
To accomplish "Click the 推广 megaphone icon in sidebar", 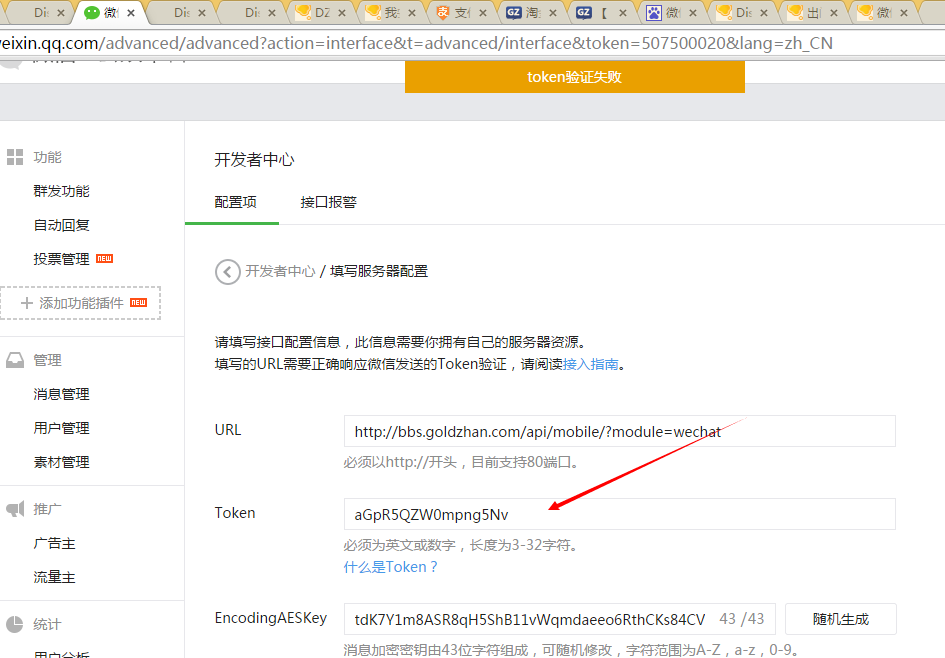I will pos(15,509).
